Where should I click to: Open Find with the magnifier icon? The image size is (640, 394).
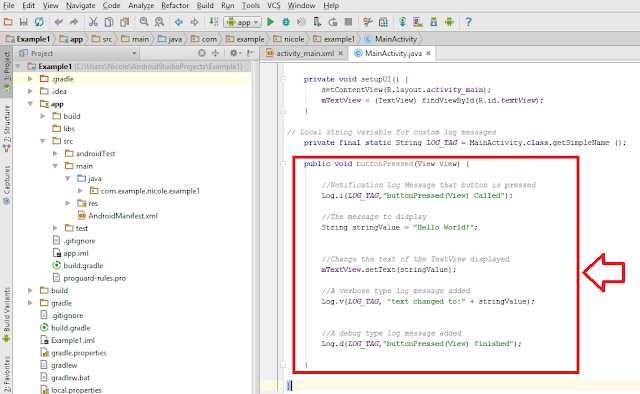pos(144,22)
